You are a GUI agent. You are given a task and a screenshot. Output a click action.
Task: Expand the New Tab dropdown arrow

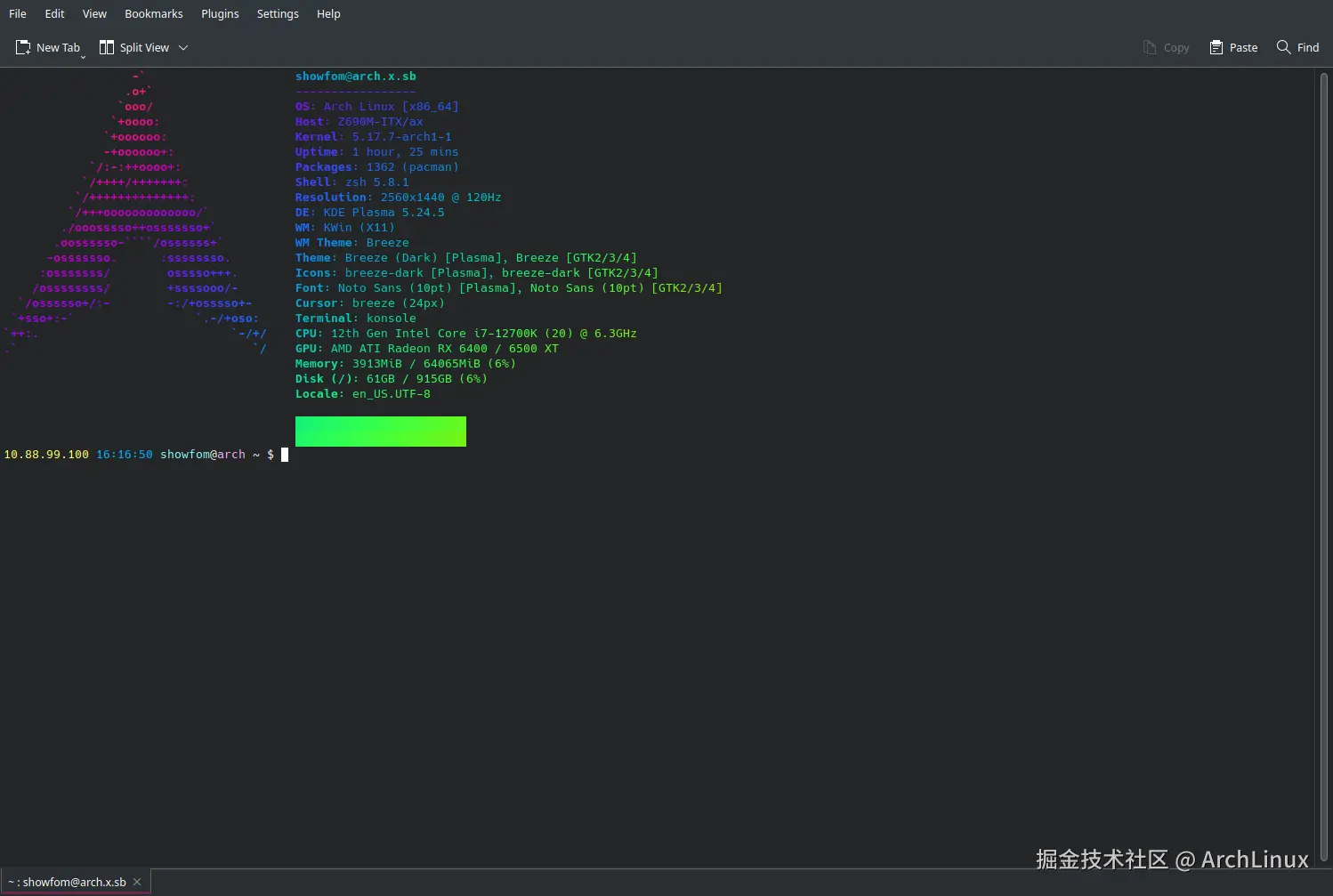84,57
